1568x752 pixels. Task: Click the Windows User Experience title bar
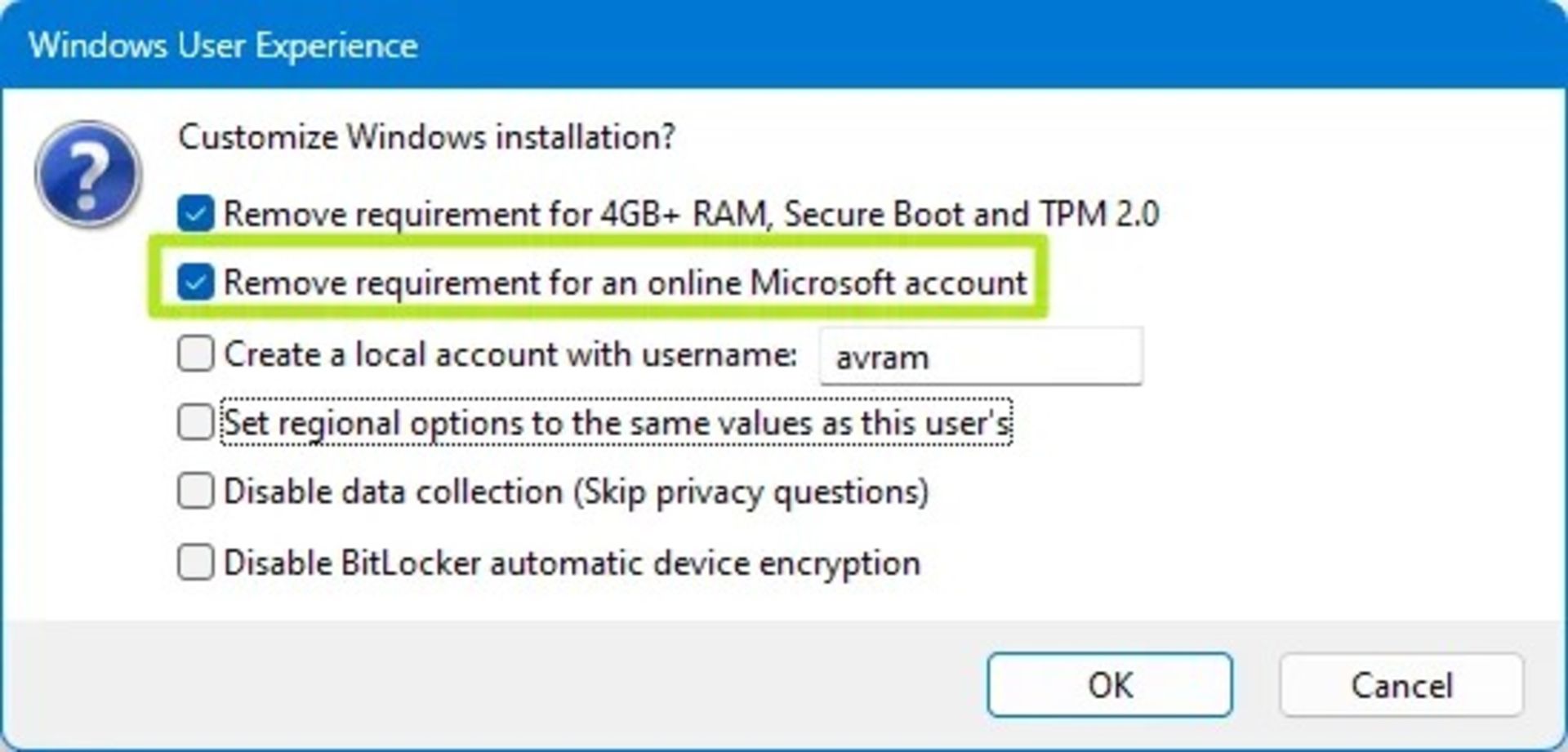pos(784,44)
